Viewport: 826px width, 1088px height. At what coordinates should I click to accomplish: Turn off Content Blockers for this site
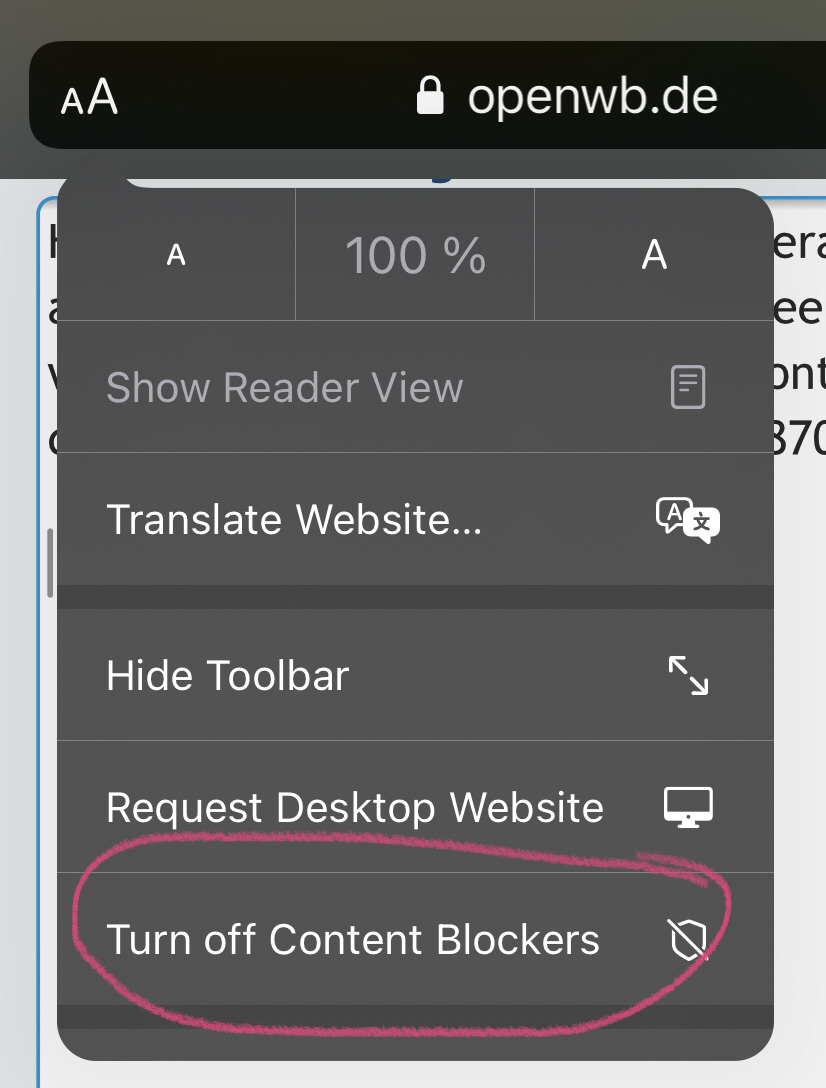pyautogui.click(x=353, y=940)
